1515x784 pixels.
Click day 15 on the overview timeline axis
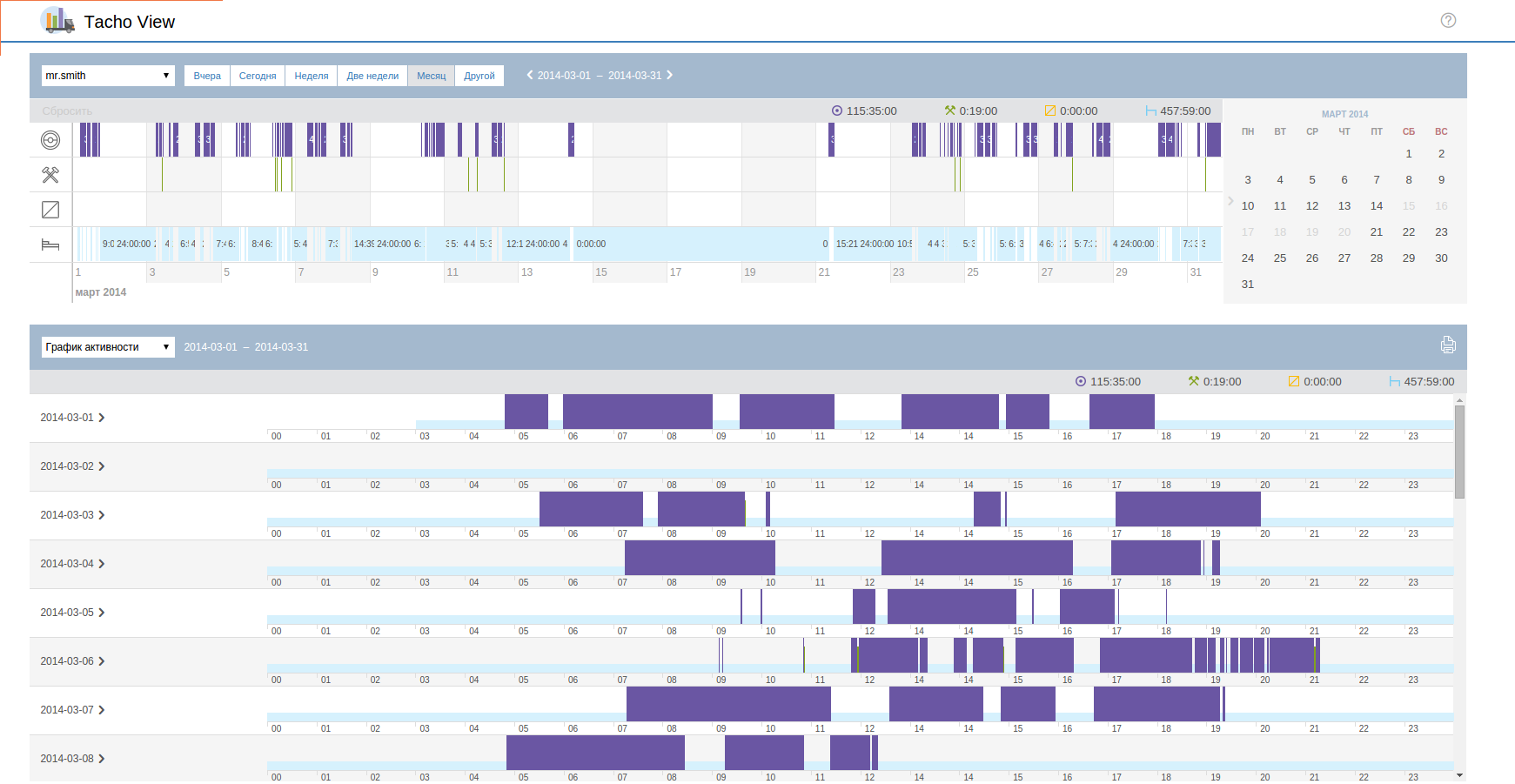601,272
